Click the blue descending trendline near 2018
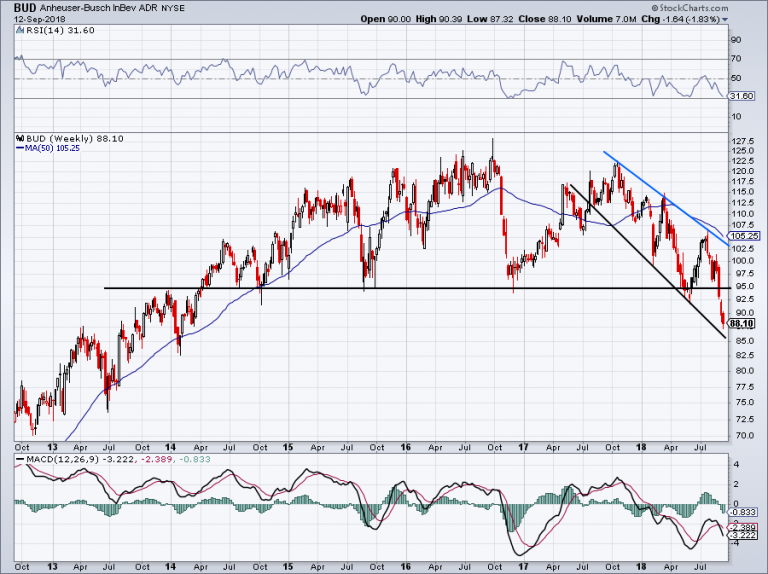768x574 pixels. [666, 198]
